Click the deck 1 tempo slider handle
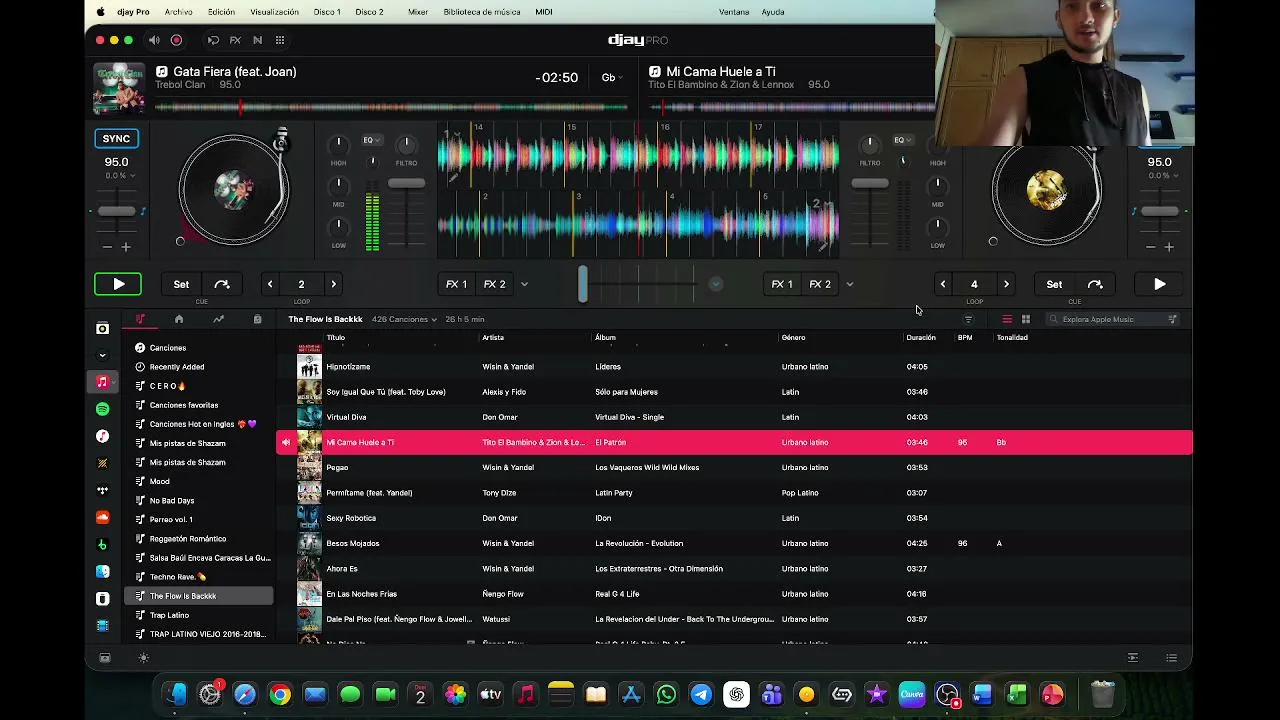The height and width of the screenshot is (720, 1280). pyautogui.click(x=116, y=211)
